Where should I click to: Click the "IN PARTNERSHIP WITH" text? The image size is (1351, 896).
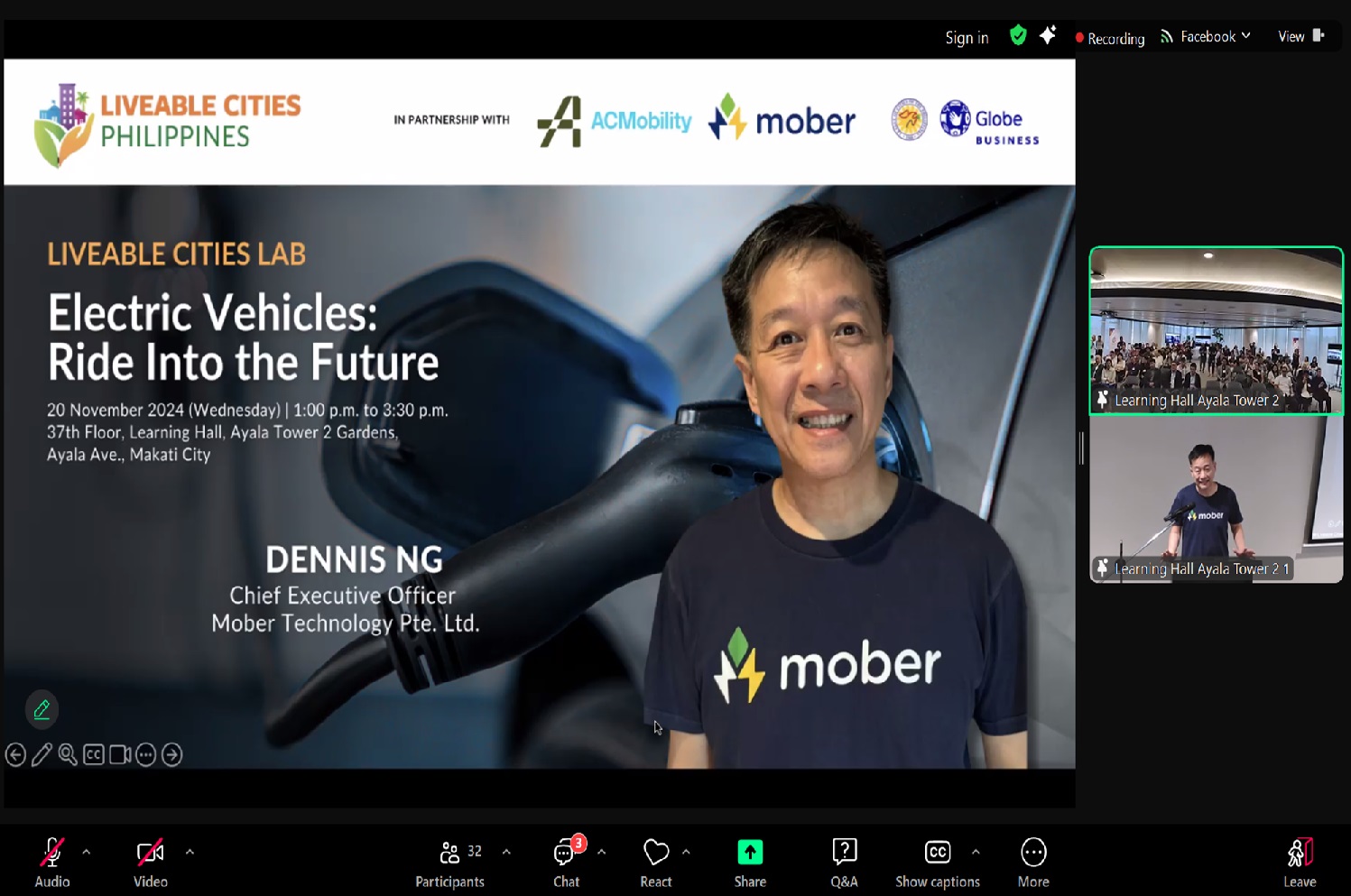point(451,120)
